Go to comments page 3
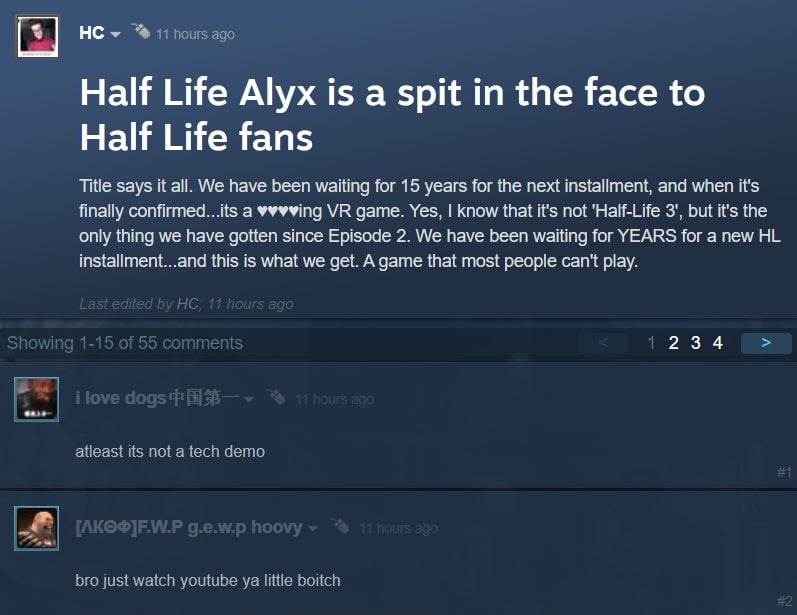 point(696,343)
